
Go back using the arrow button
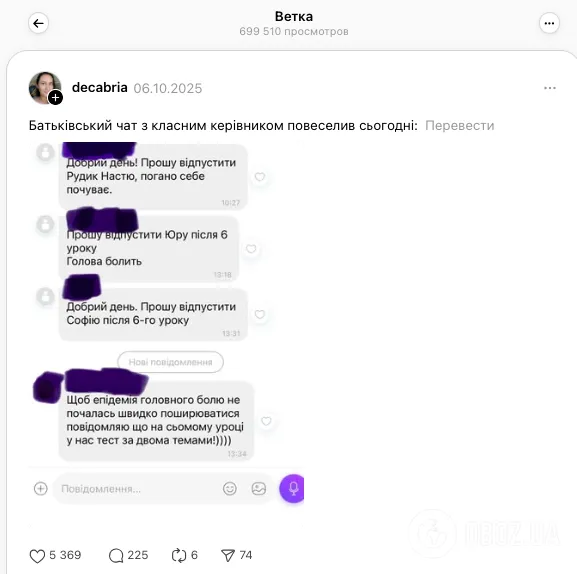(x=38, y=24)
